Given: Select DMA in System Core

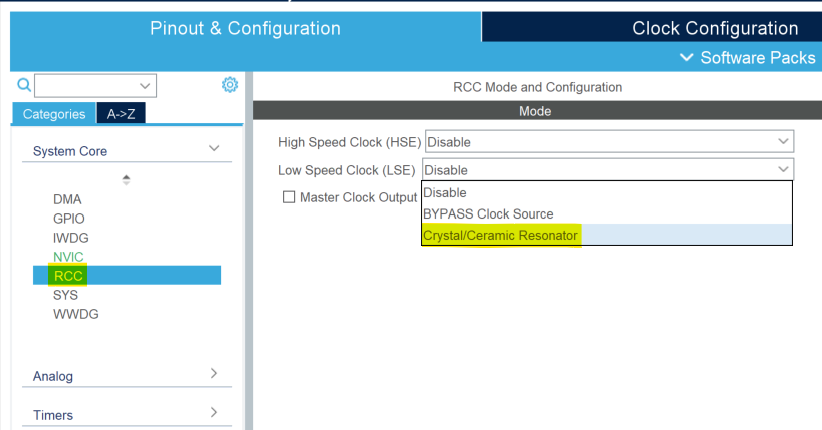Looking at the screenshot, I should pos(67,199).
